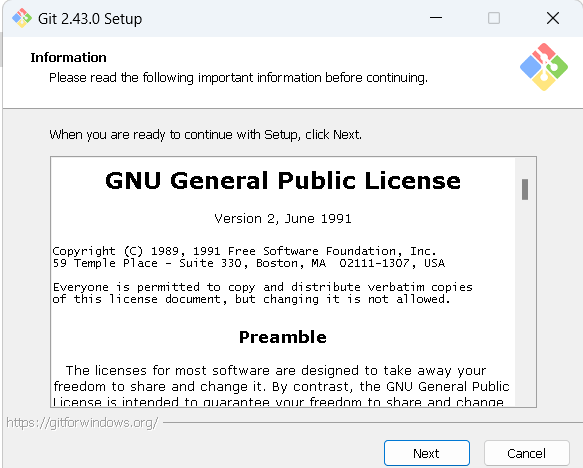Close the Git 2.43.0 Setup window
Screen dimensions: 583x468
point(553,18)
